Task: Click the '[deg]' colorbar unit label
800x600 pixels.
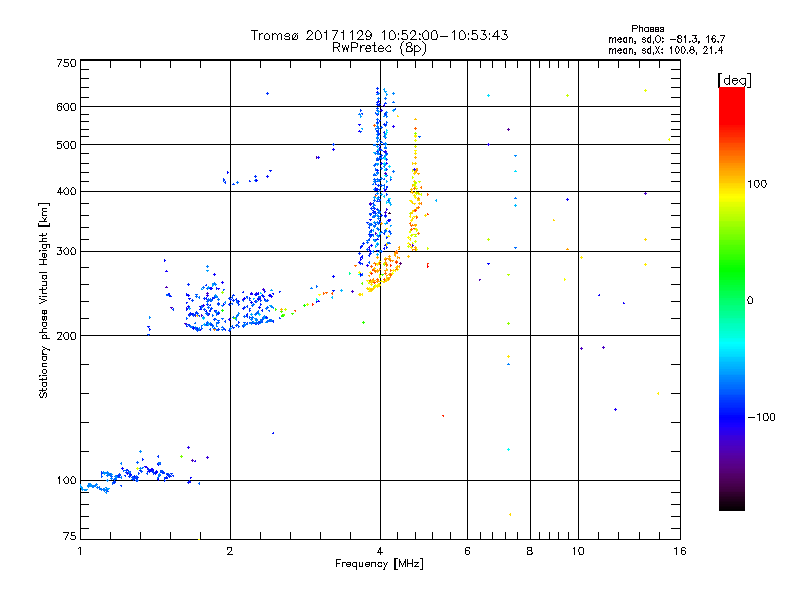Action: point(734,80)
